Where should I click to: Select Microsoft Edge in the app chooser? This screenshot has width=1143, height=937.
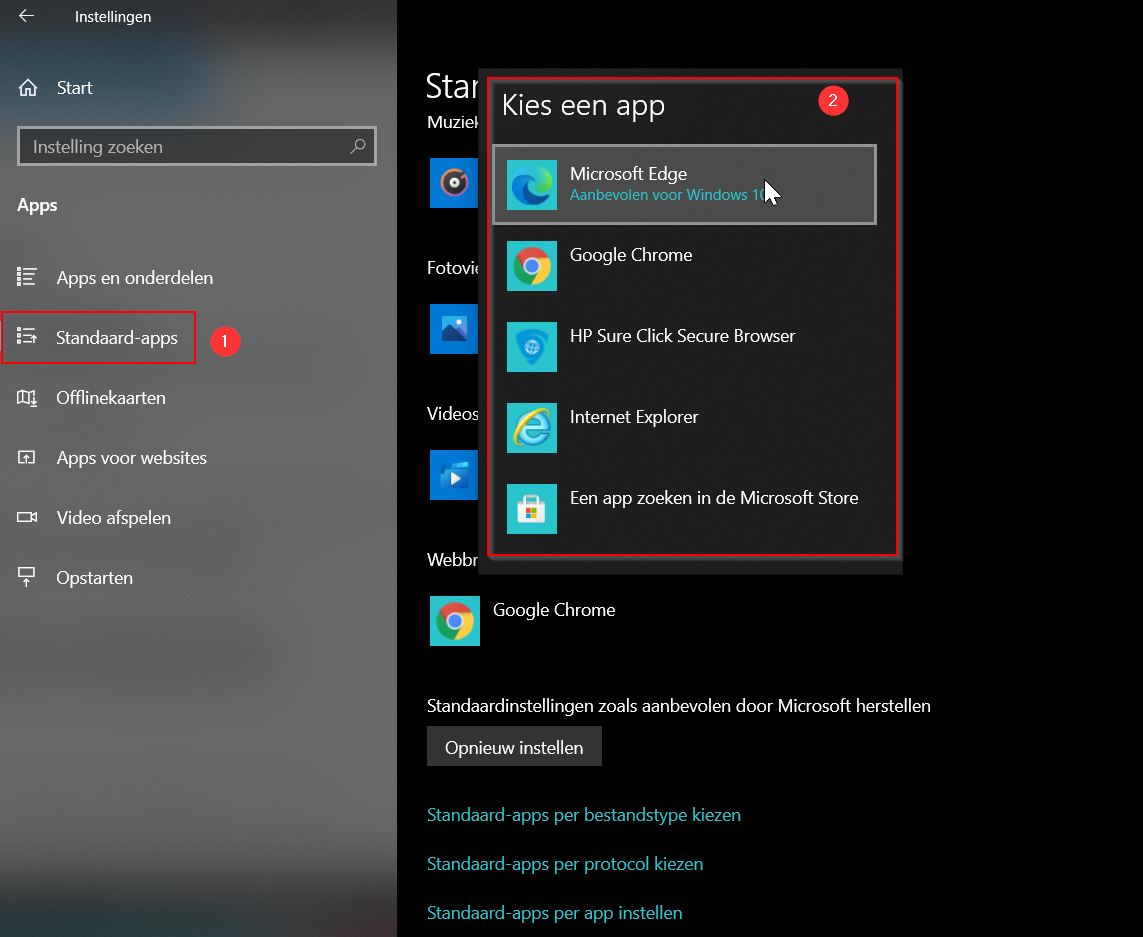coord(684,183)
